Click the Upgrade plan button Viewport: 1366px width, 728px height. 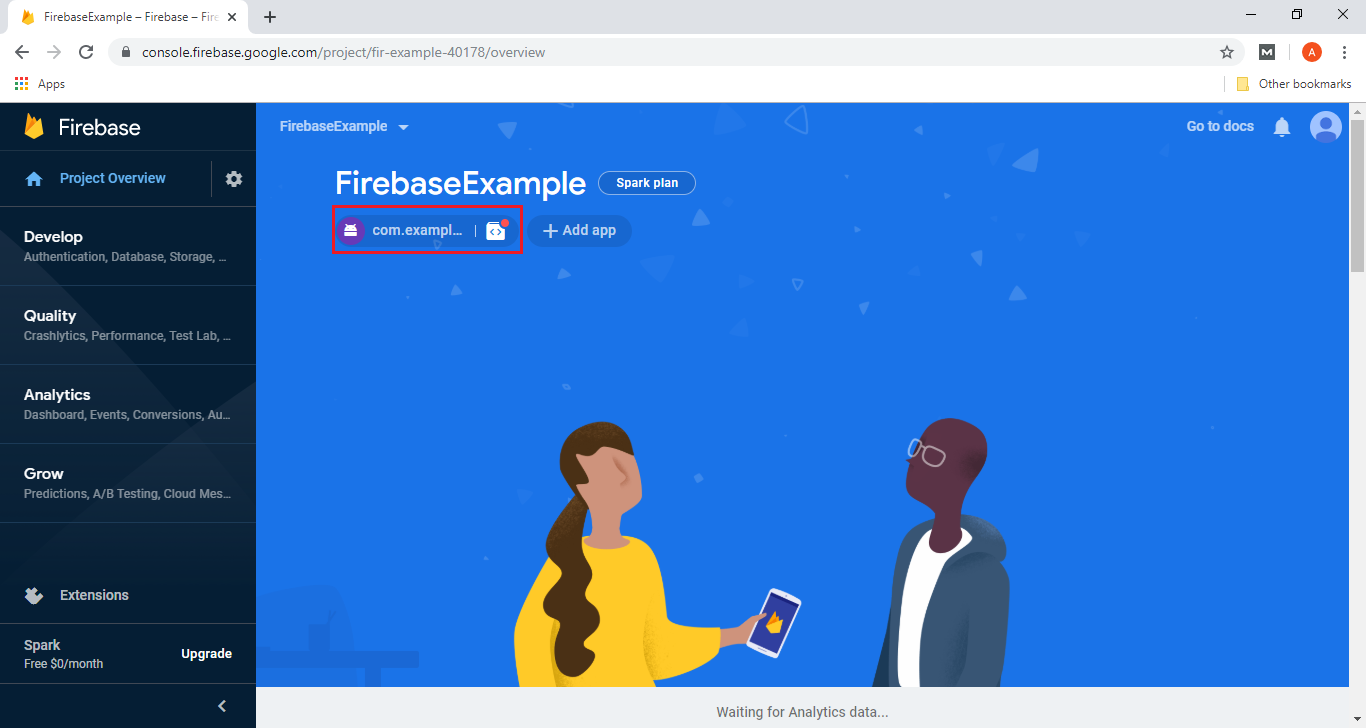point(206,654)
